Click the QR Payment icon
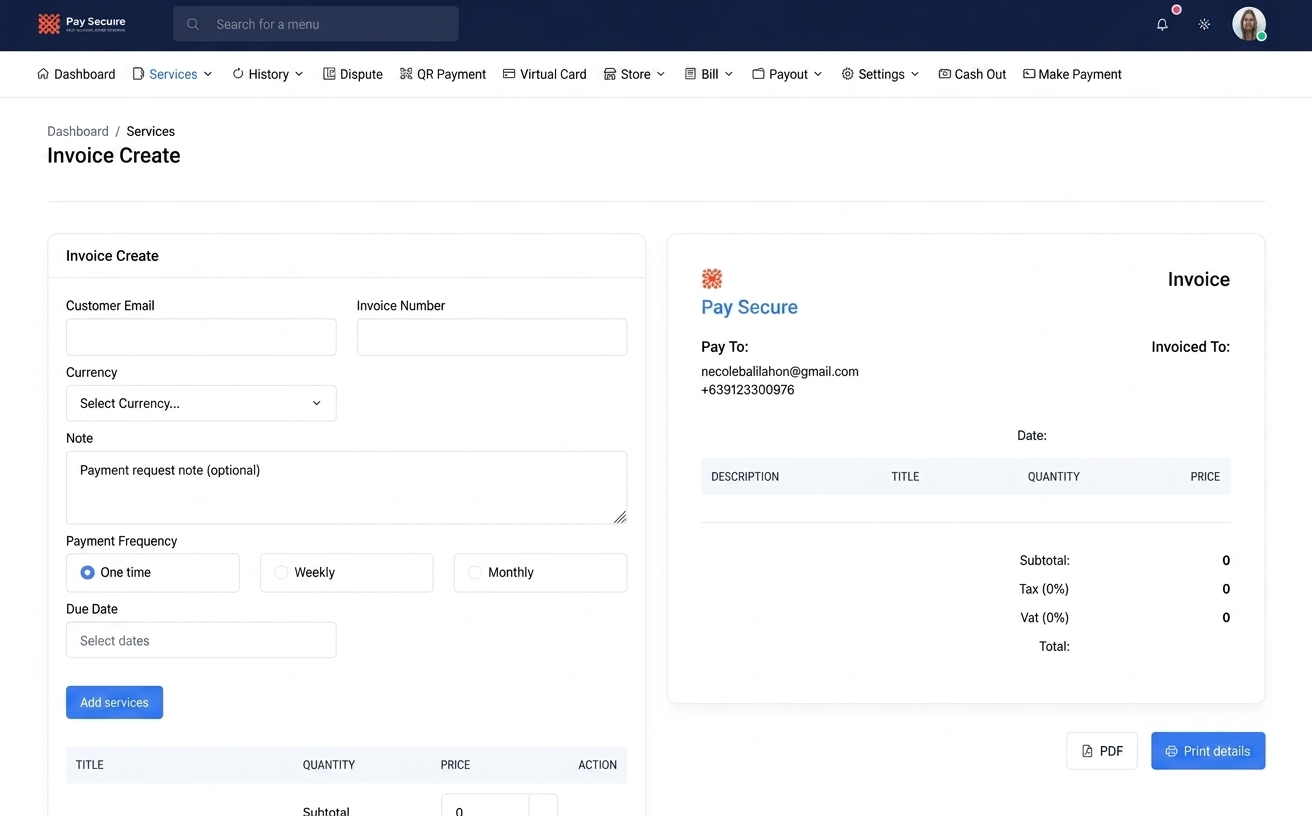 tap(406, 74)
